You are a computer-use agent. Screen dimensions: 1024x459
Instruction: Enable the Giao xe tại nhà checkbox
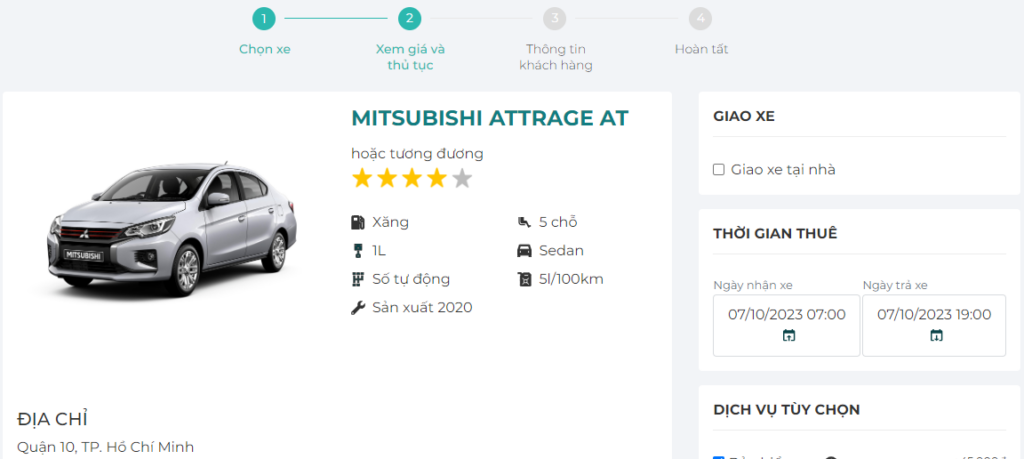(718, 170)
